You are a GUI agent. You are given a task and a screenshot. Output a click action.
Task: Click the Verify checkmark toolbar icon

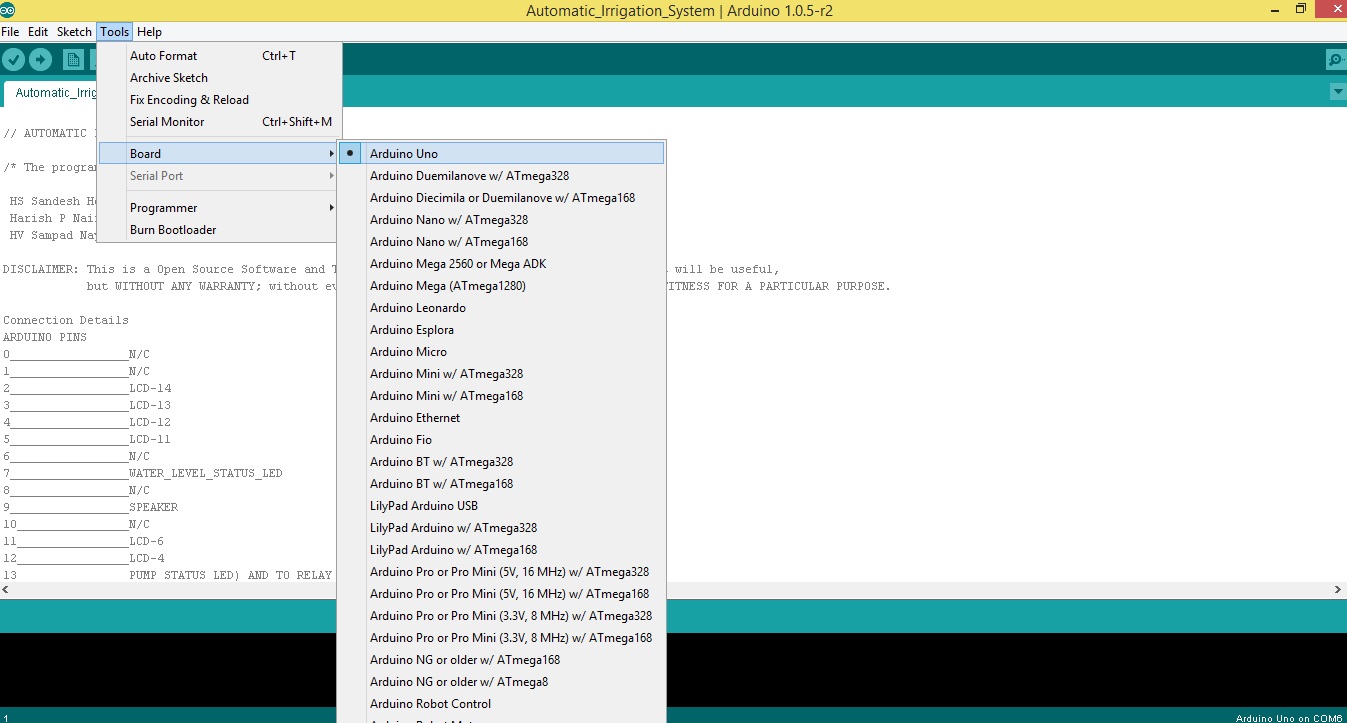click(14, 60)
